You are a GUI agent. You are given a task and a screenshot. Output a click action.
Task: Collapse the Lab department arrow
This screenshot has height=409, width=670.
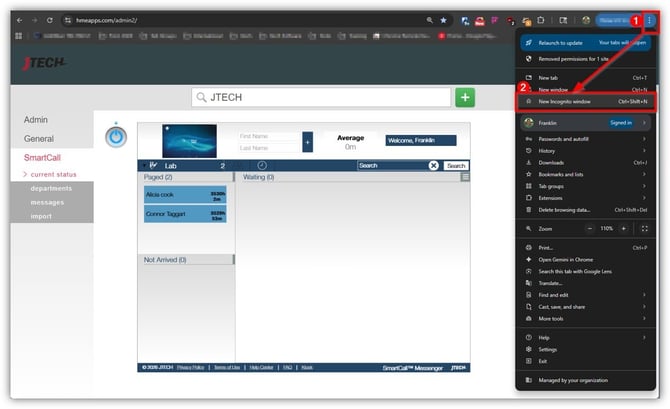coord(145,165)
